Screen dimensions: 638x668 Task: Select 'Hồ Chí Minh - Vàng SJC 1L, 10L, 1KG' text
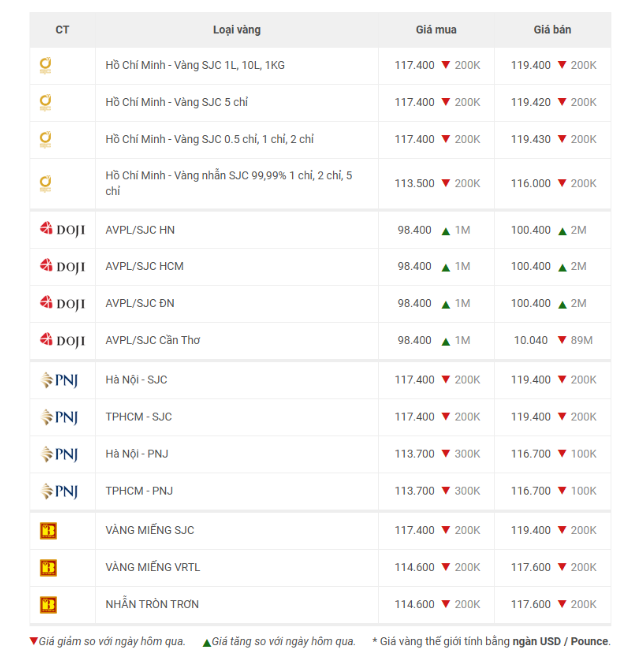click(195, 65)
